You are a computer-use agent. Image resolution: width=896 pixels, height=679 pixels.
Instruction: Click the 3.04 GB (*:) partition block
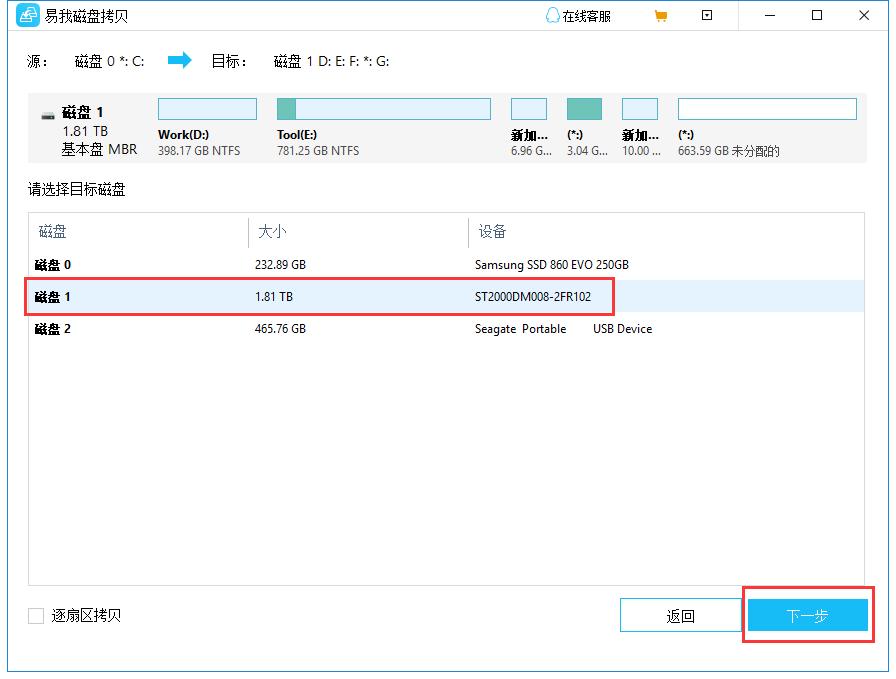[584, 107]
